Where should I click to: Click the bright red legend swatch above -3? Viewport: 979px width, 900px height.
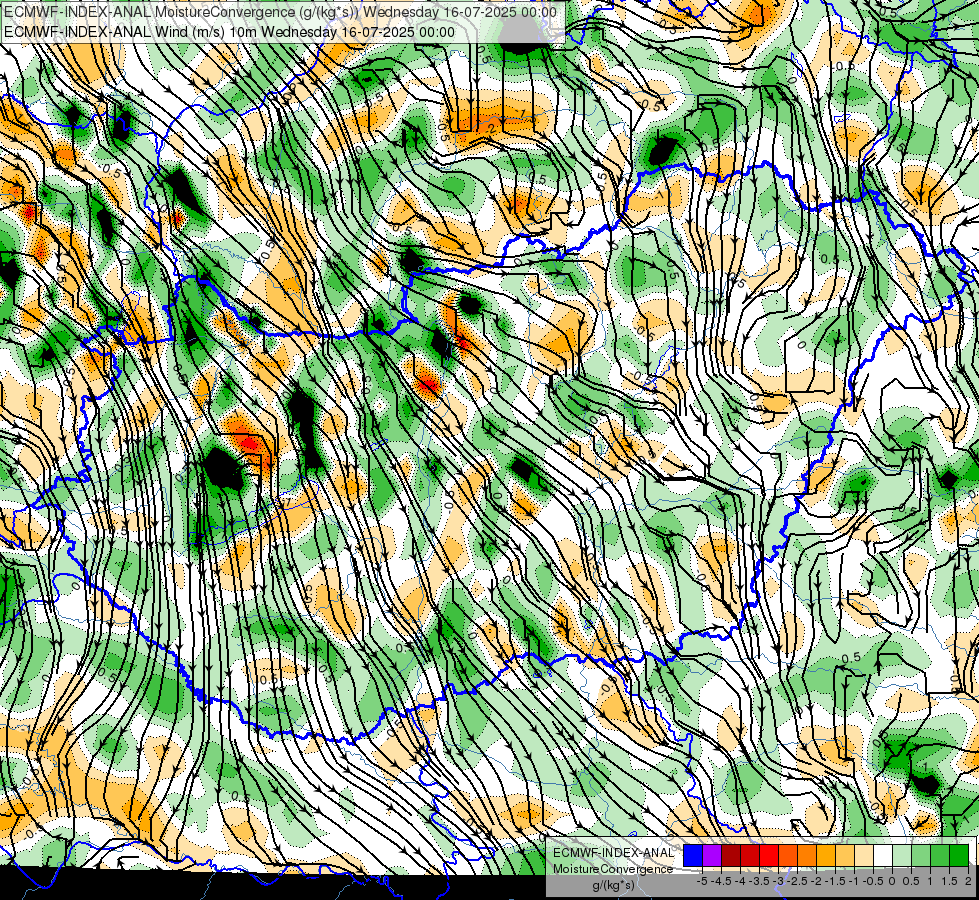click(769, 855)
